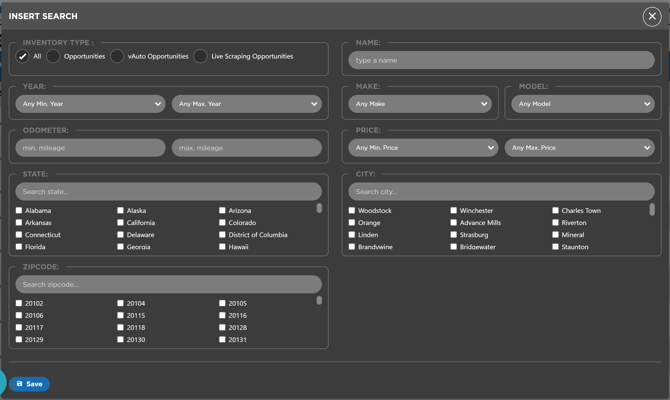This screenshot has width=670, height=400.
Task: Check the Charles Town city checkbox
Action: [x=555, y=210]
